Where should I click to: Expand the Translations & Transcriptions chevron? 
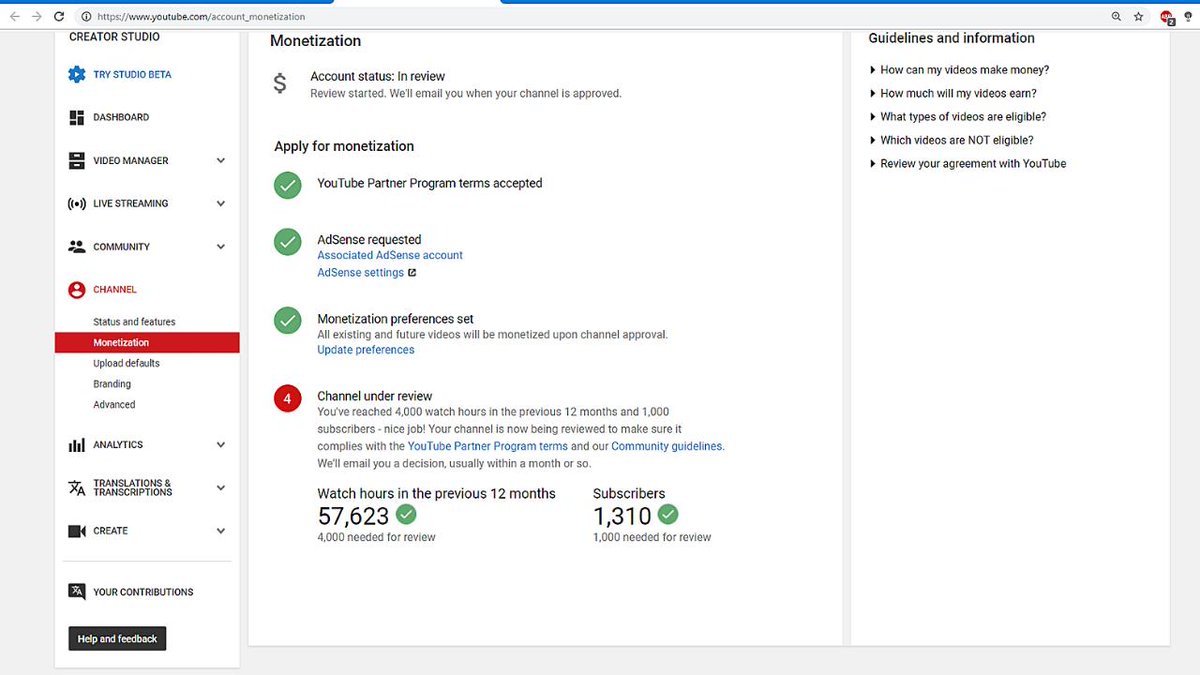coord(221,488)
